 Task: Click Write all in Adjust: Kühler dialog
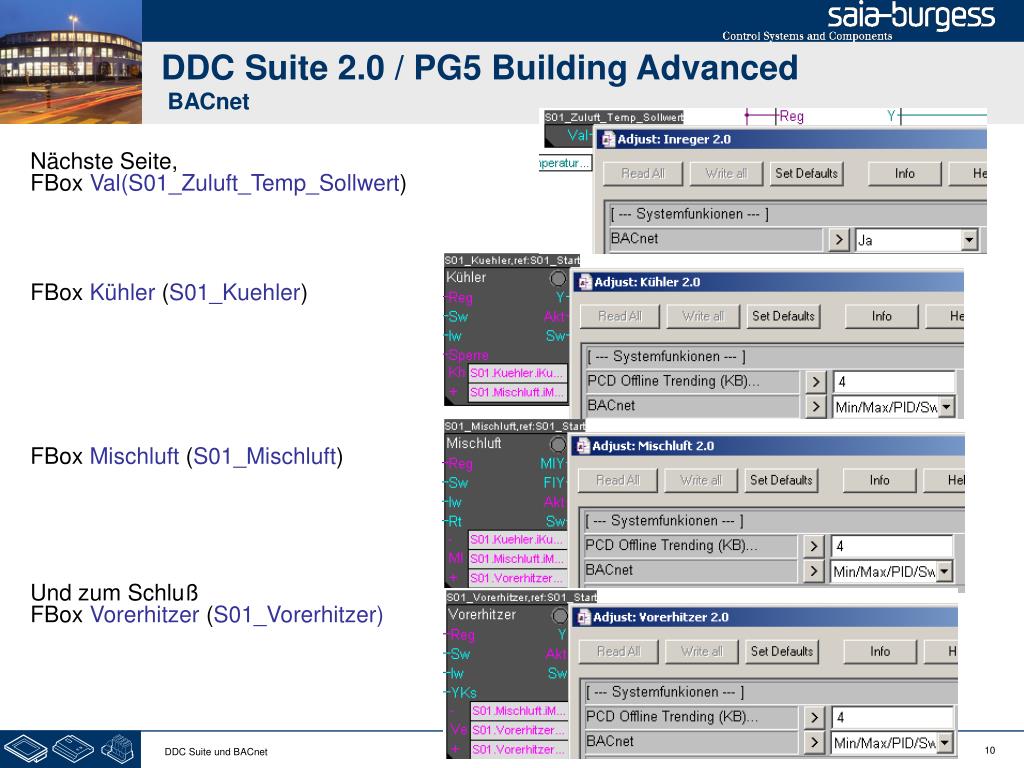703,316
